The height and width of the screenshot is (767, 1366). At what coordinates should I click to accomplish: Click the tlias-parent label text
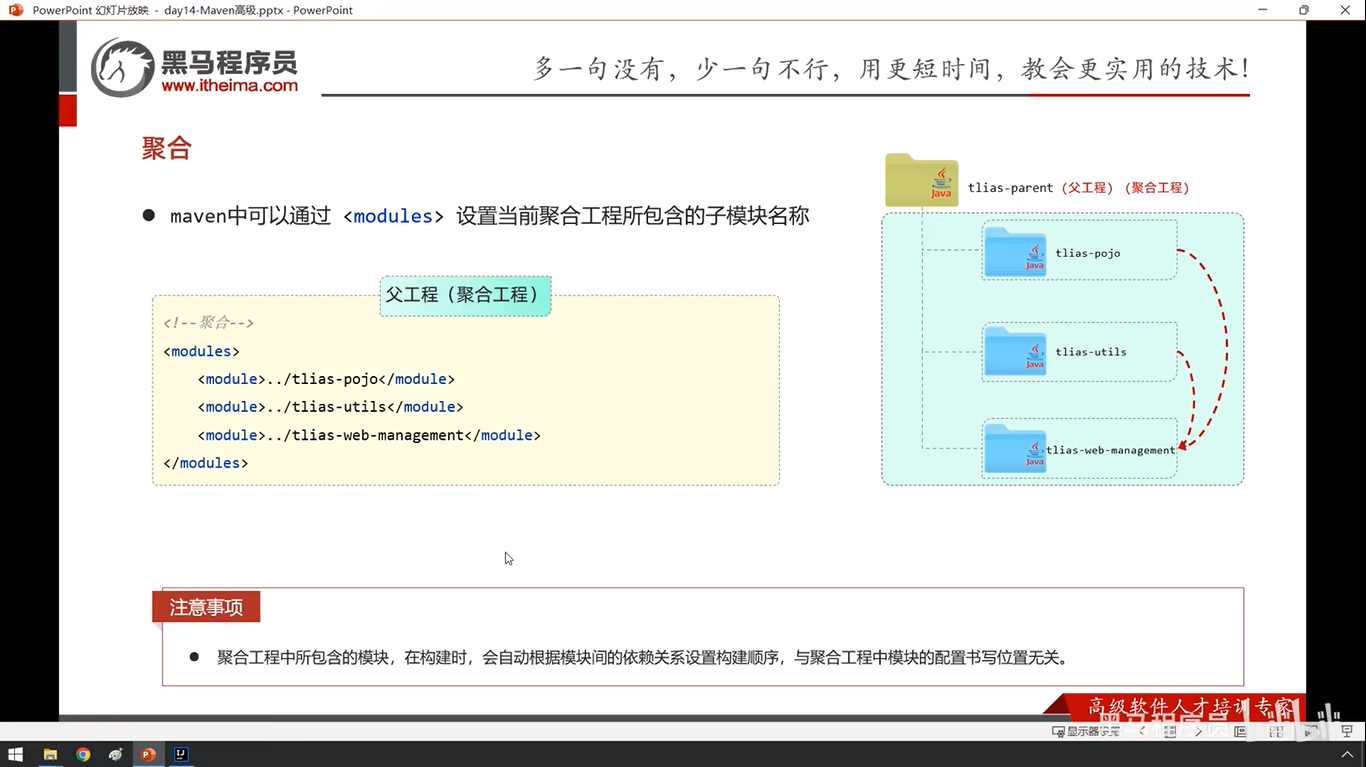[x=1010, y=187]
